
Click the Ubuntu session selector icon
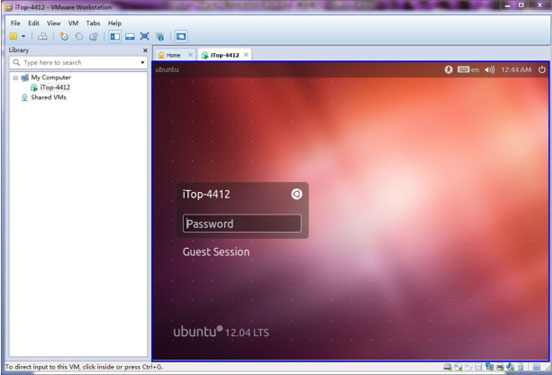click(x=296, y=194)
